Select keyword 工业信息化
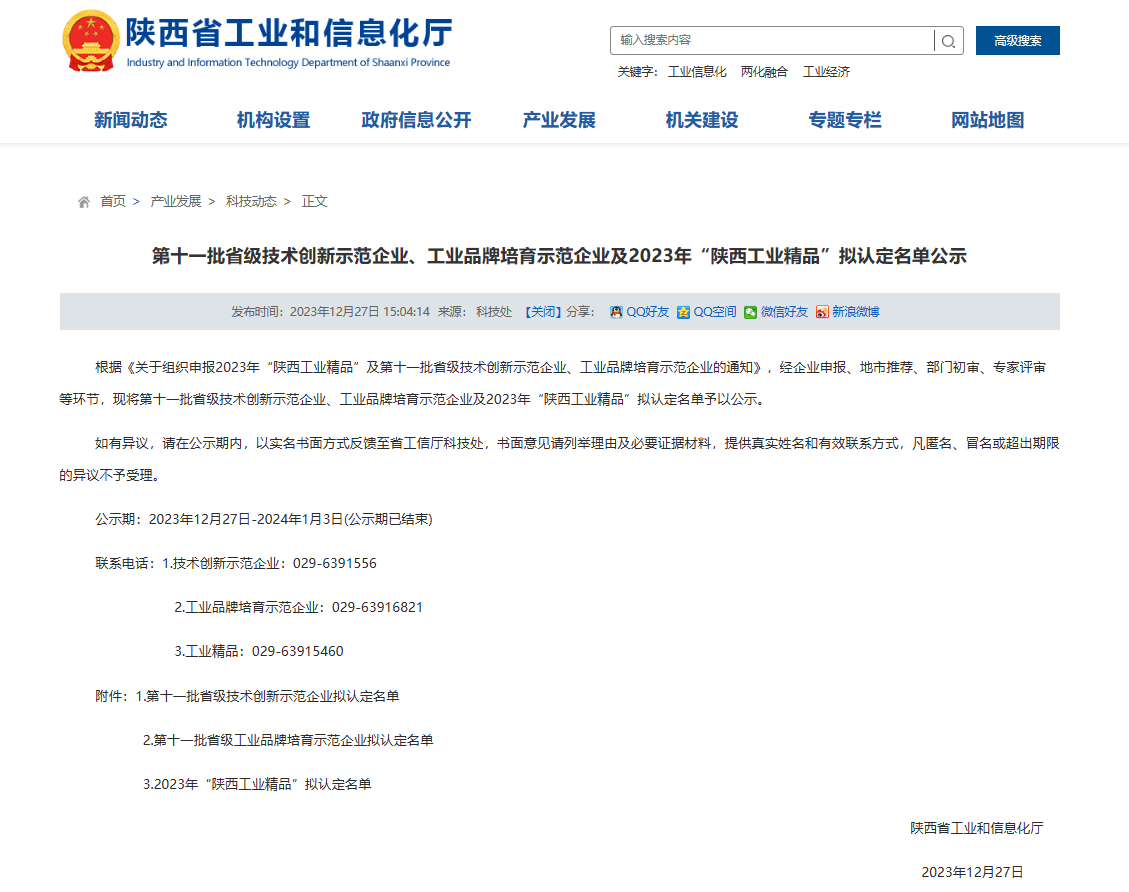Screen dimensions: 1129x892 coord(697,72)
